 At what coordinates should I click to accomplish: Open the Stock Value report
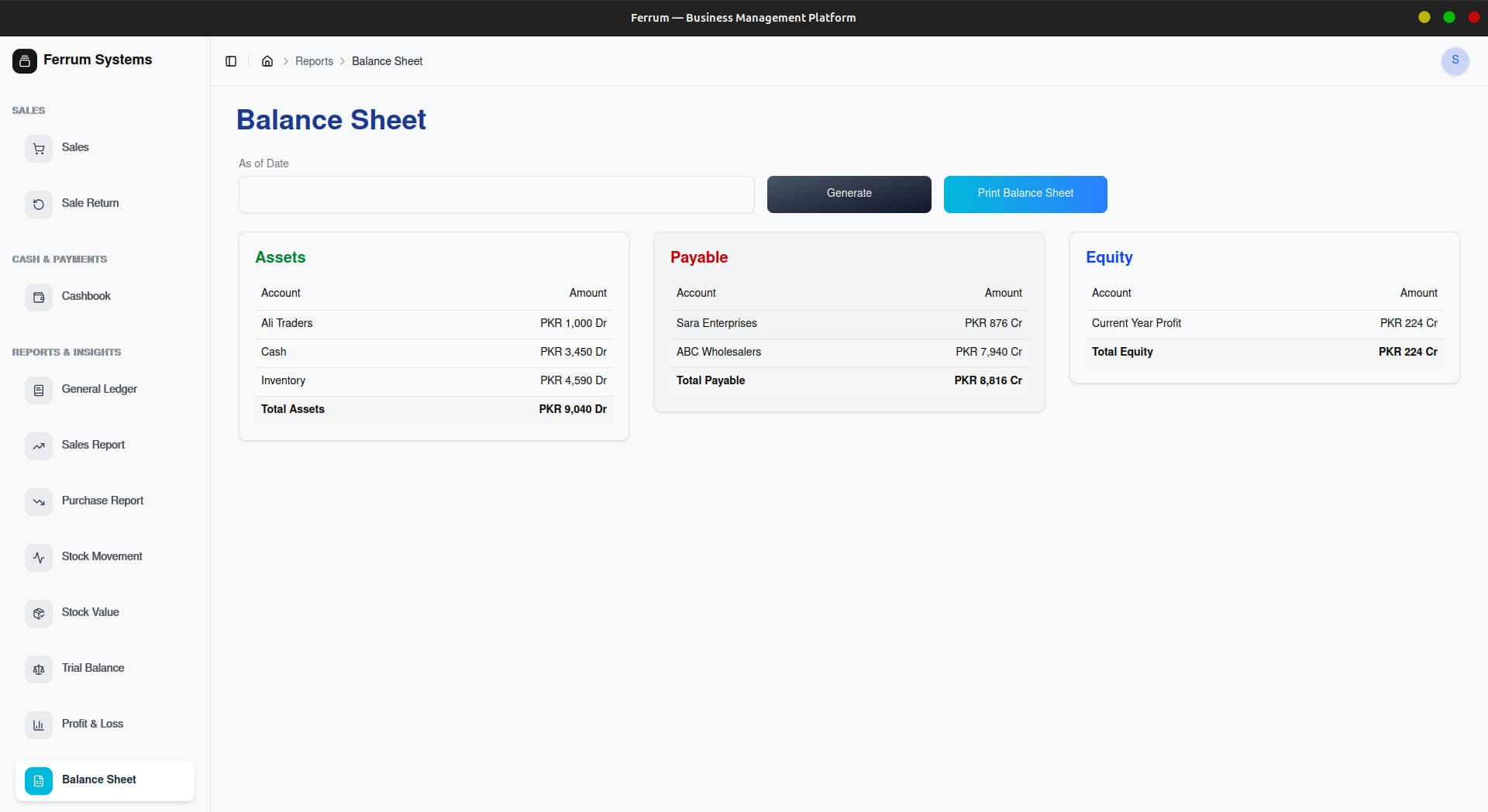(105, 613)
